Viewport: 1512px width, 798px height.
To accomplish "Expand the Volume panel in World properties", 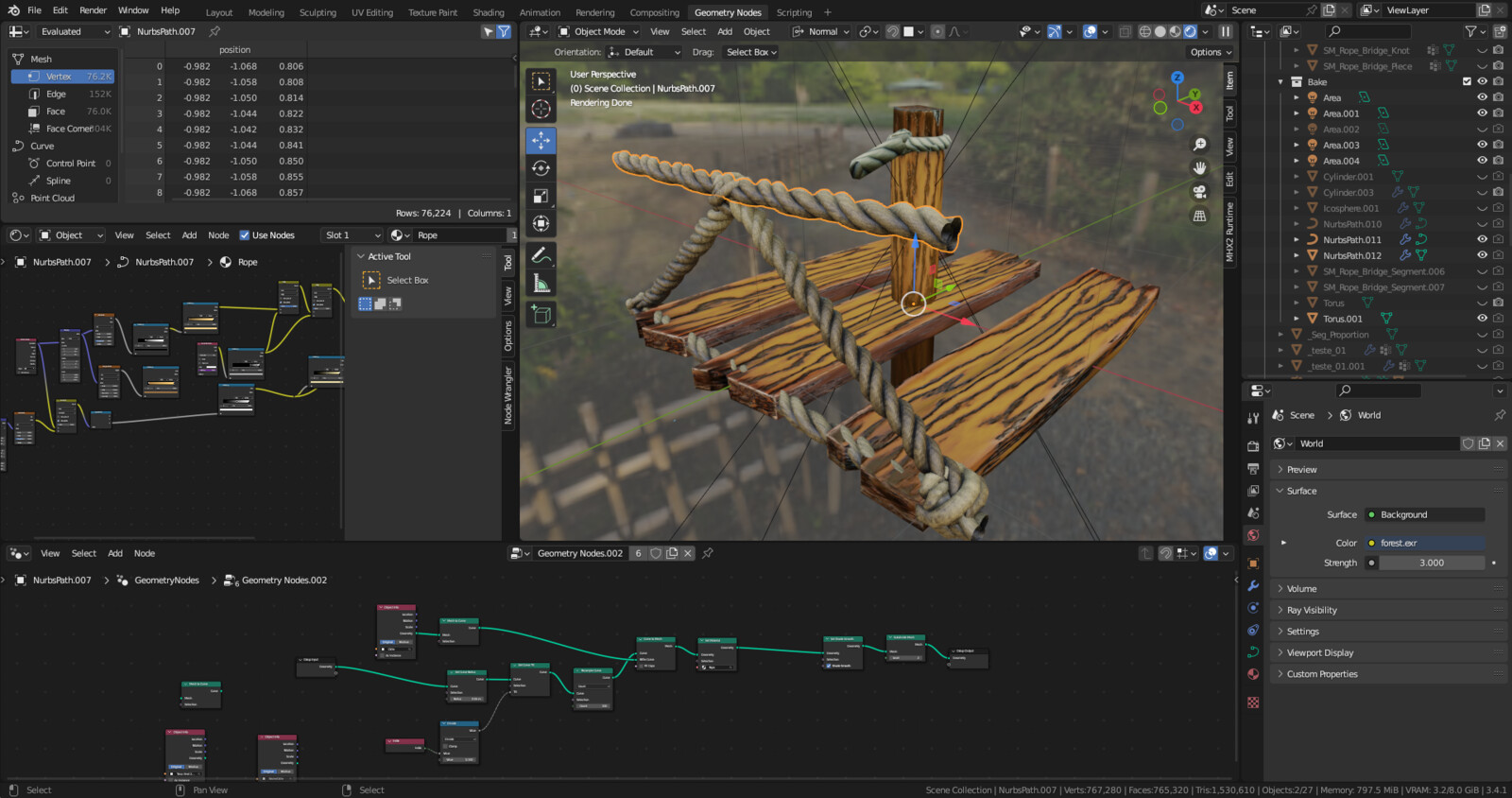I will pos(1387,588).
